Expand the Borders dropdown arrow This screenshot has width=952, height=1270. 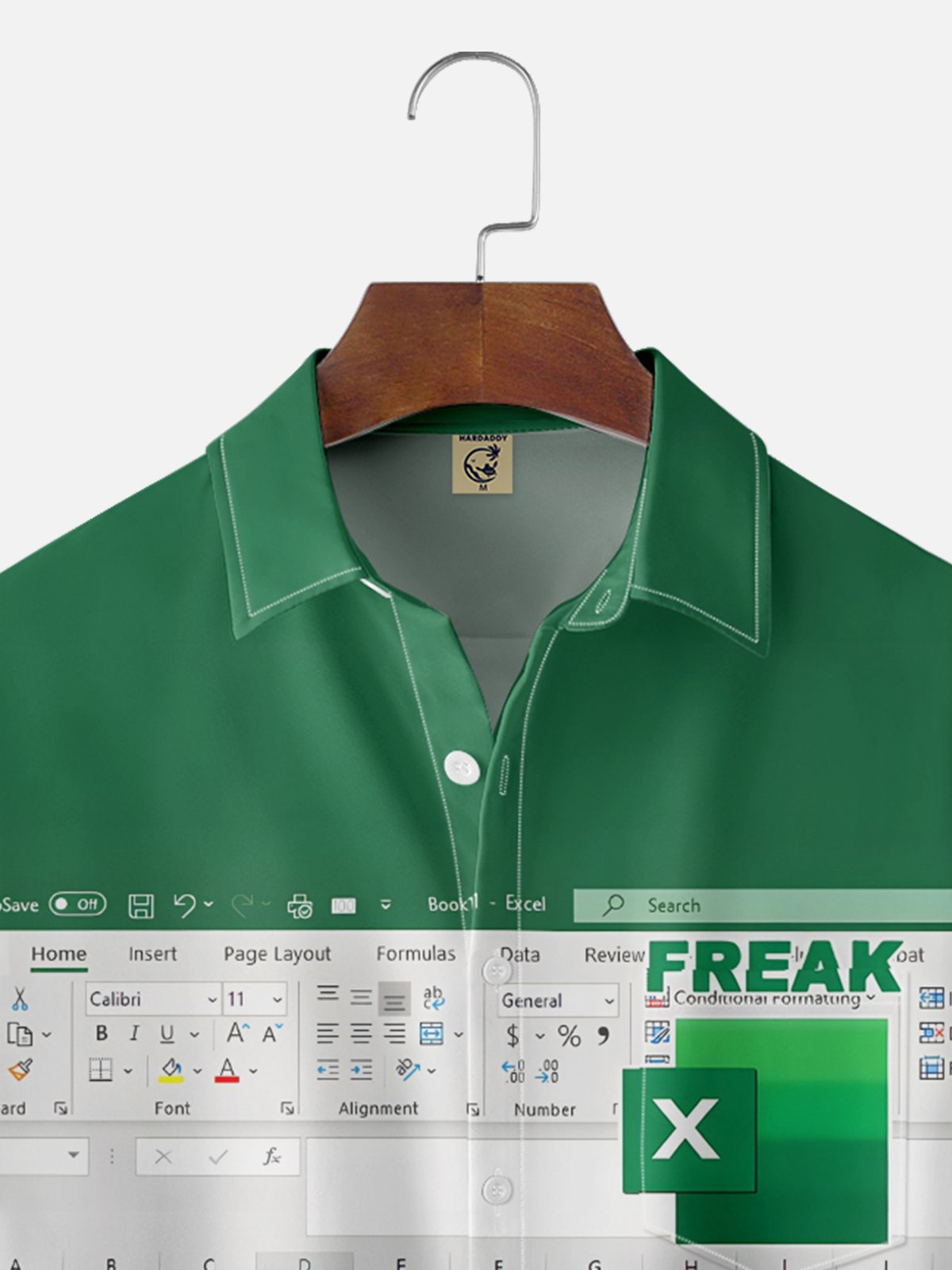point(128,1071)
